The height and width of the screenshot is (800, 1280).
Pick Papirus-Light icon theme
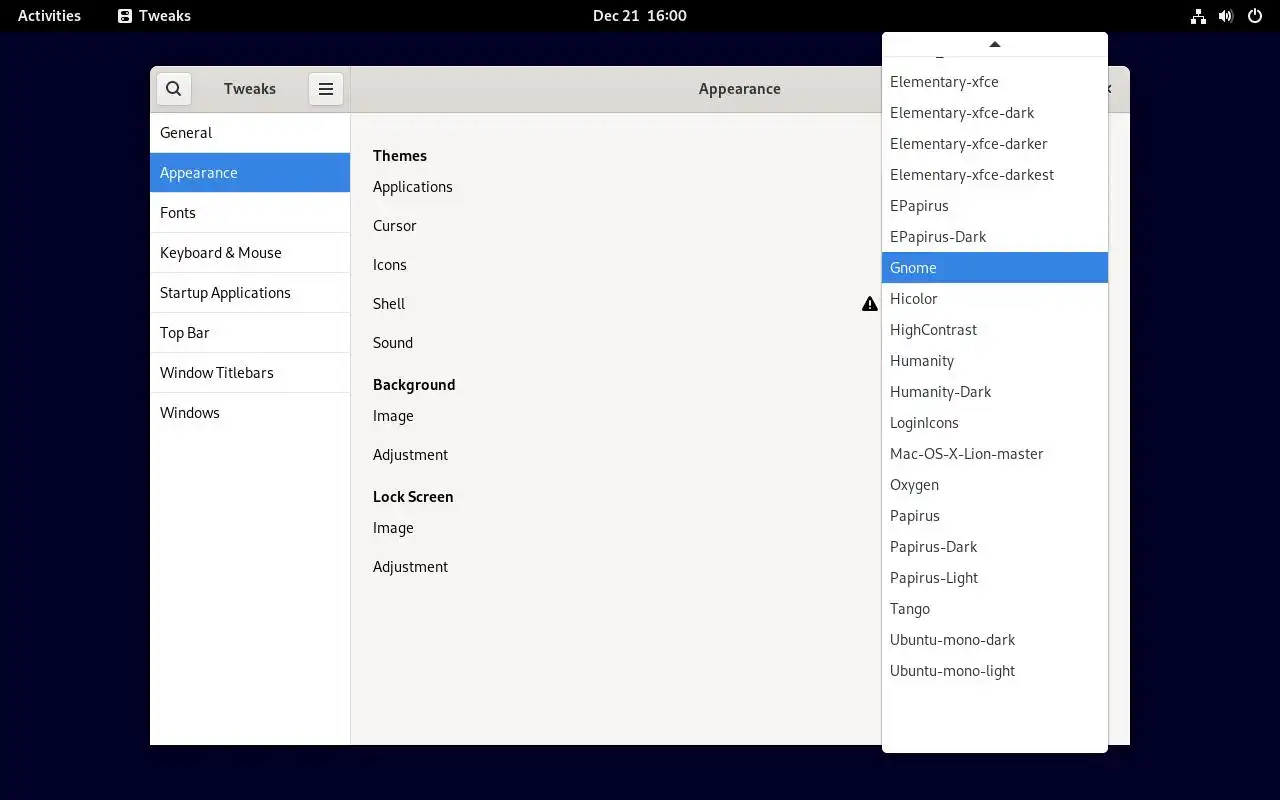[x=995, y=577]
